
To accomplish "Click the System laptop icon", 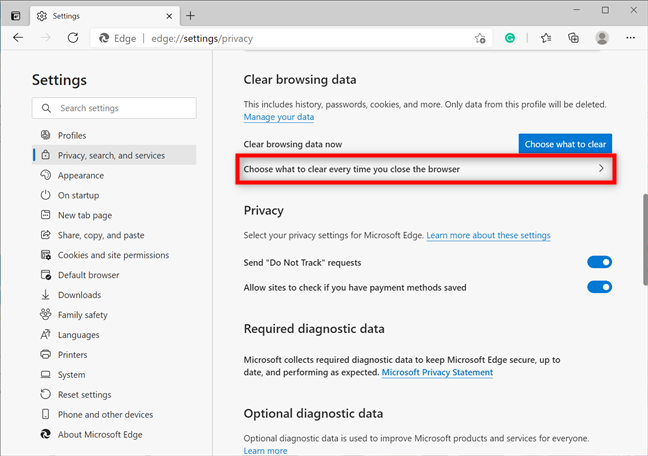I will click(45, 375).
